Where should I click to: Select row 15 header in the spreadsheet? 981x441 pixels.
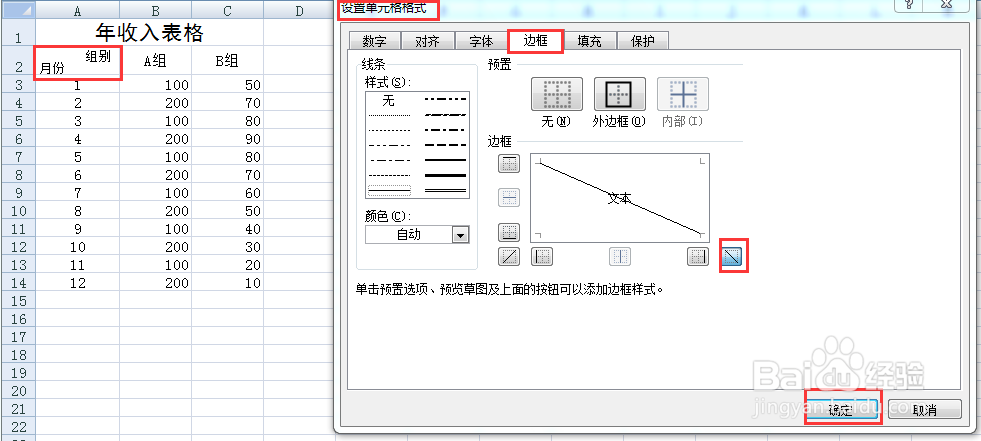tap(18, 301)
